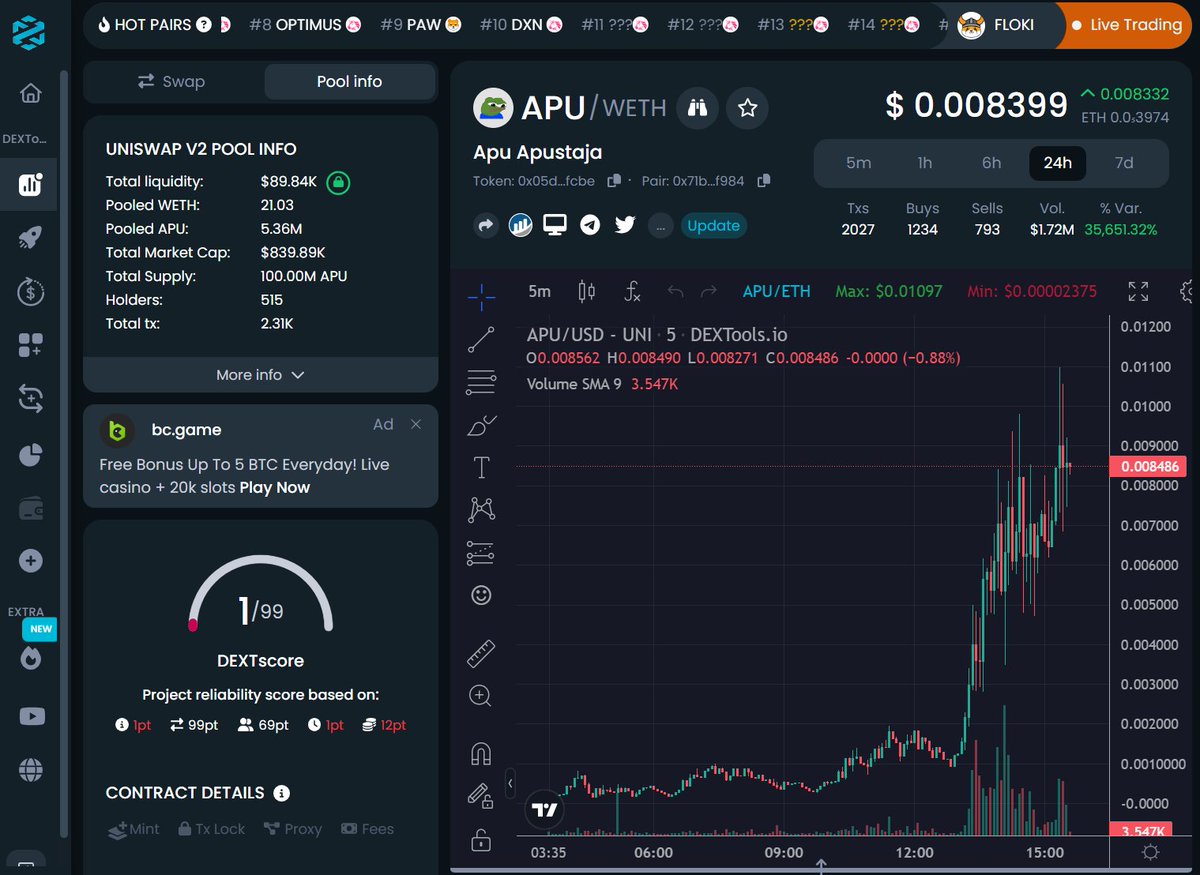The width and height of the screenshot is (1200, 875).
Task: Open Contract Details info icon
Action: point(282,793)
